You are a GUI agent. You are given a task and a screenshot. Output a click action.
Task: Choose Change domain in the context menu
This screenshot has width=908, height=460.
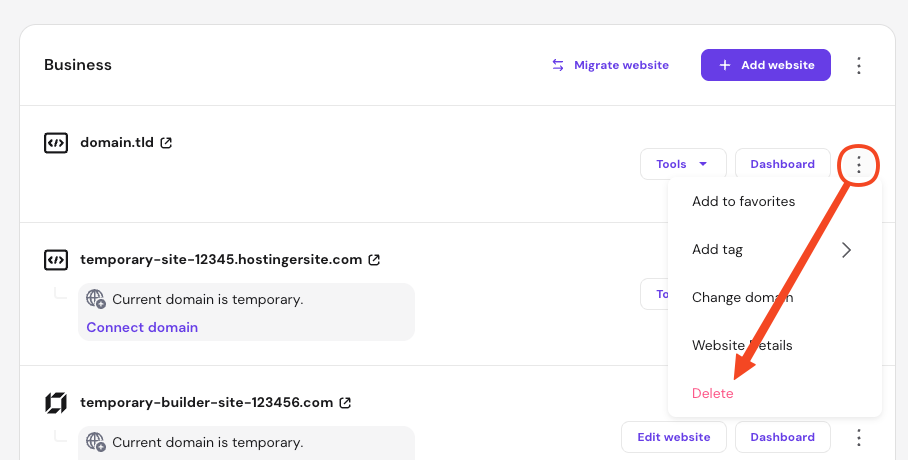(x=742, y=298)
